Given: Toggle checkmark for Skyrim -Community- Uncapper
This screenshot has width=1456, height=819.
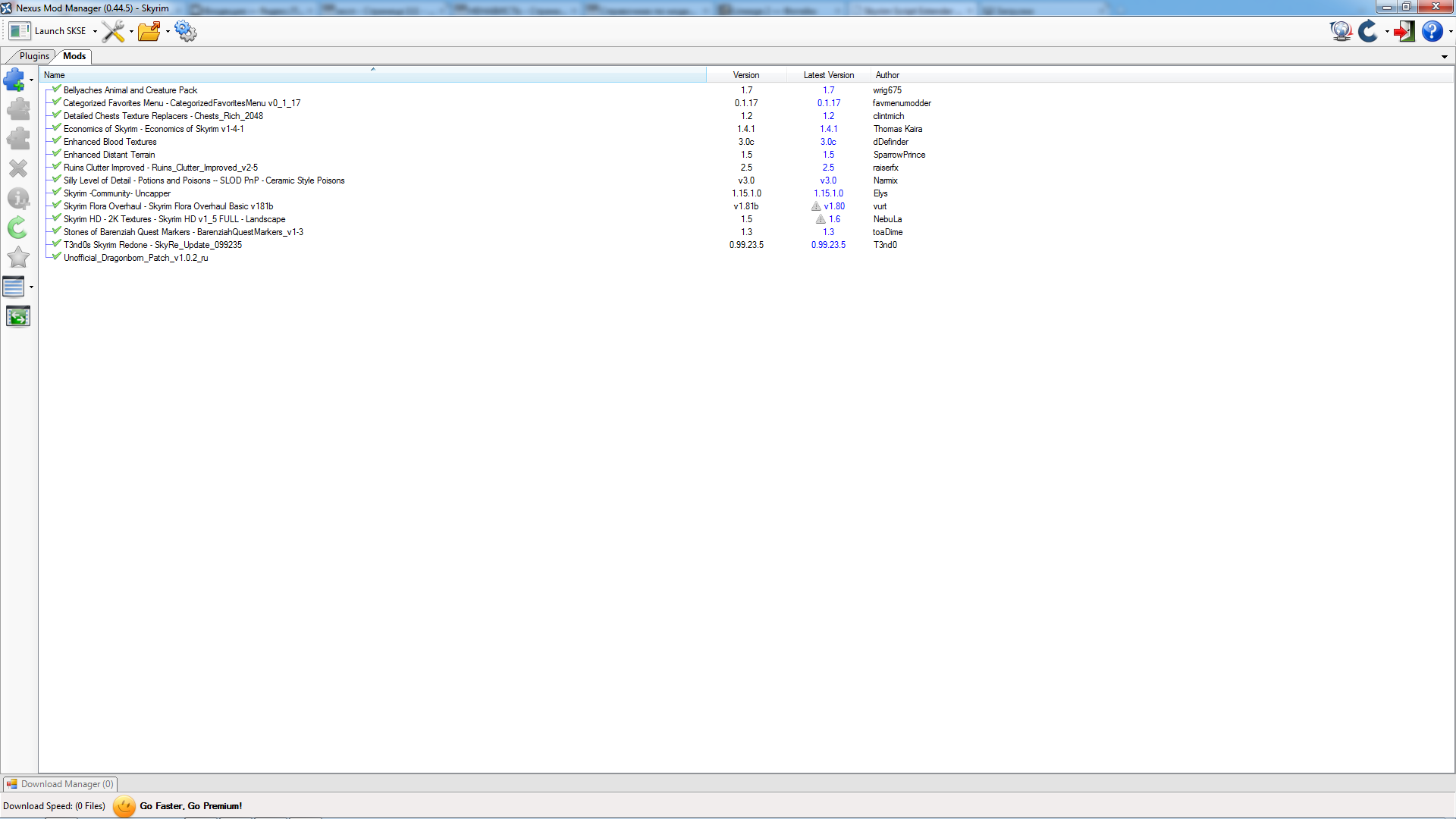Looking at the screenshot, I should [57, 193].
